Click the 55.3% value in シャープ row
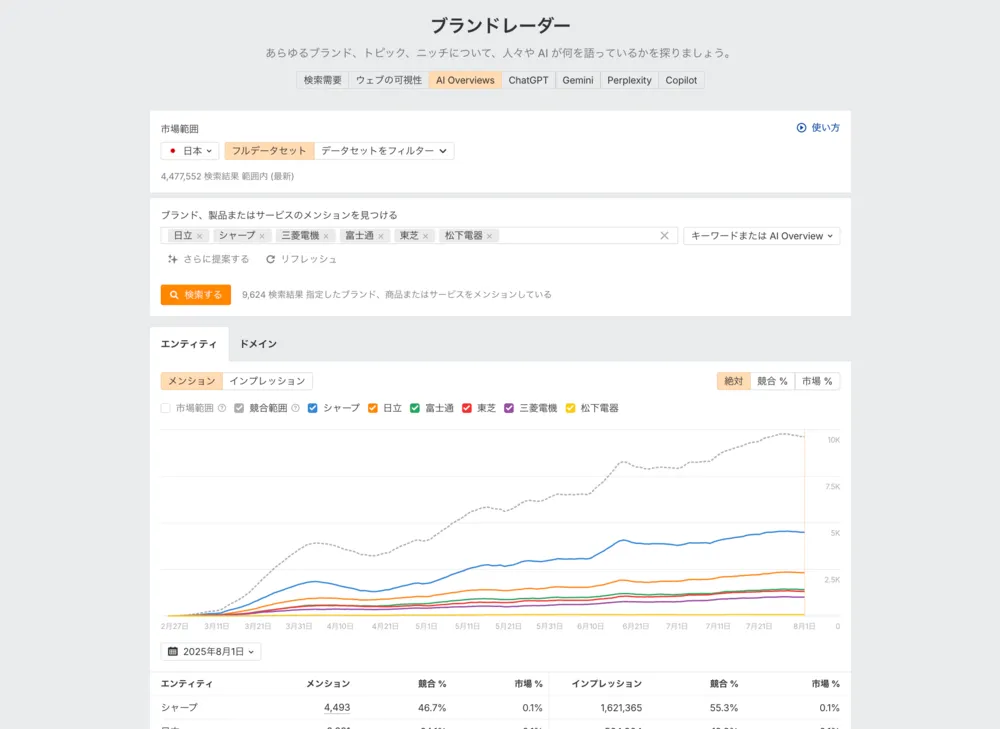Viewport: 1000px width, 729px height. click(x=724, y=707)
